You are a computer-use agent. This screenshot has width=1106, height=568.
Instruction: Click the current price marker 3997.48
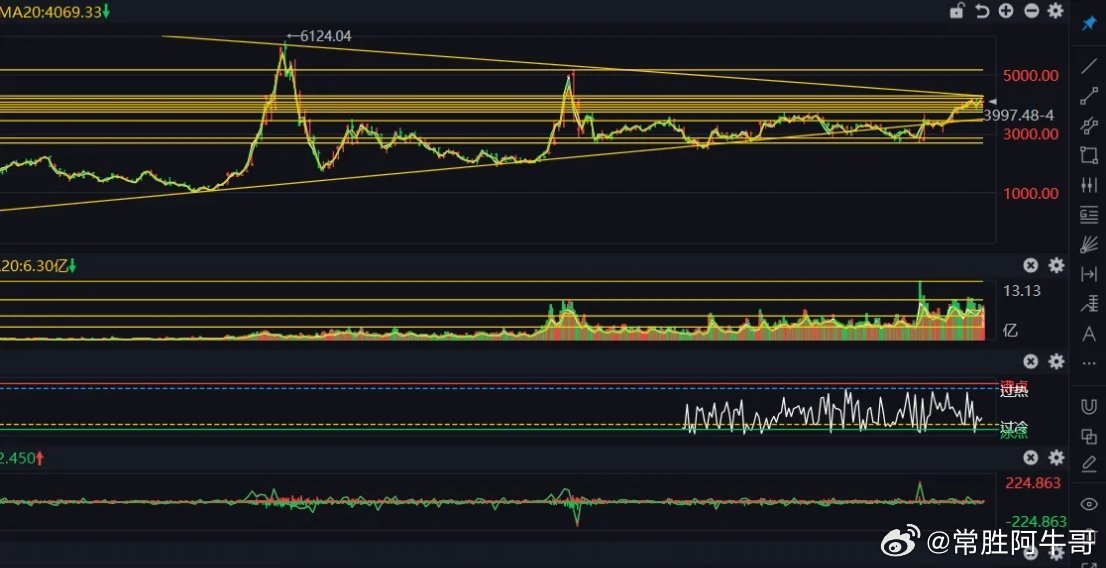coord(1019,115)
